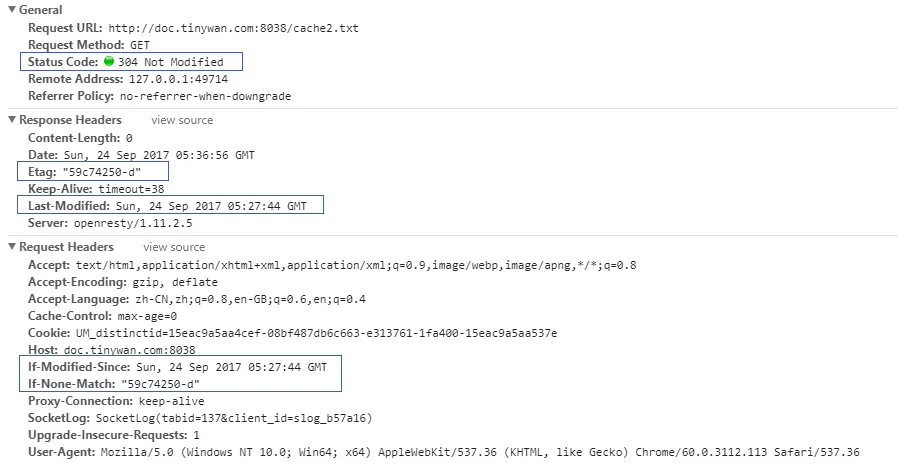Viewport: 898px width, 465px height.
Task: Click the If-Modified-Since request header
Action: pos(178,367)
